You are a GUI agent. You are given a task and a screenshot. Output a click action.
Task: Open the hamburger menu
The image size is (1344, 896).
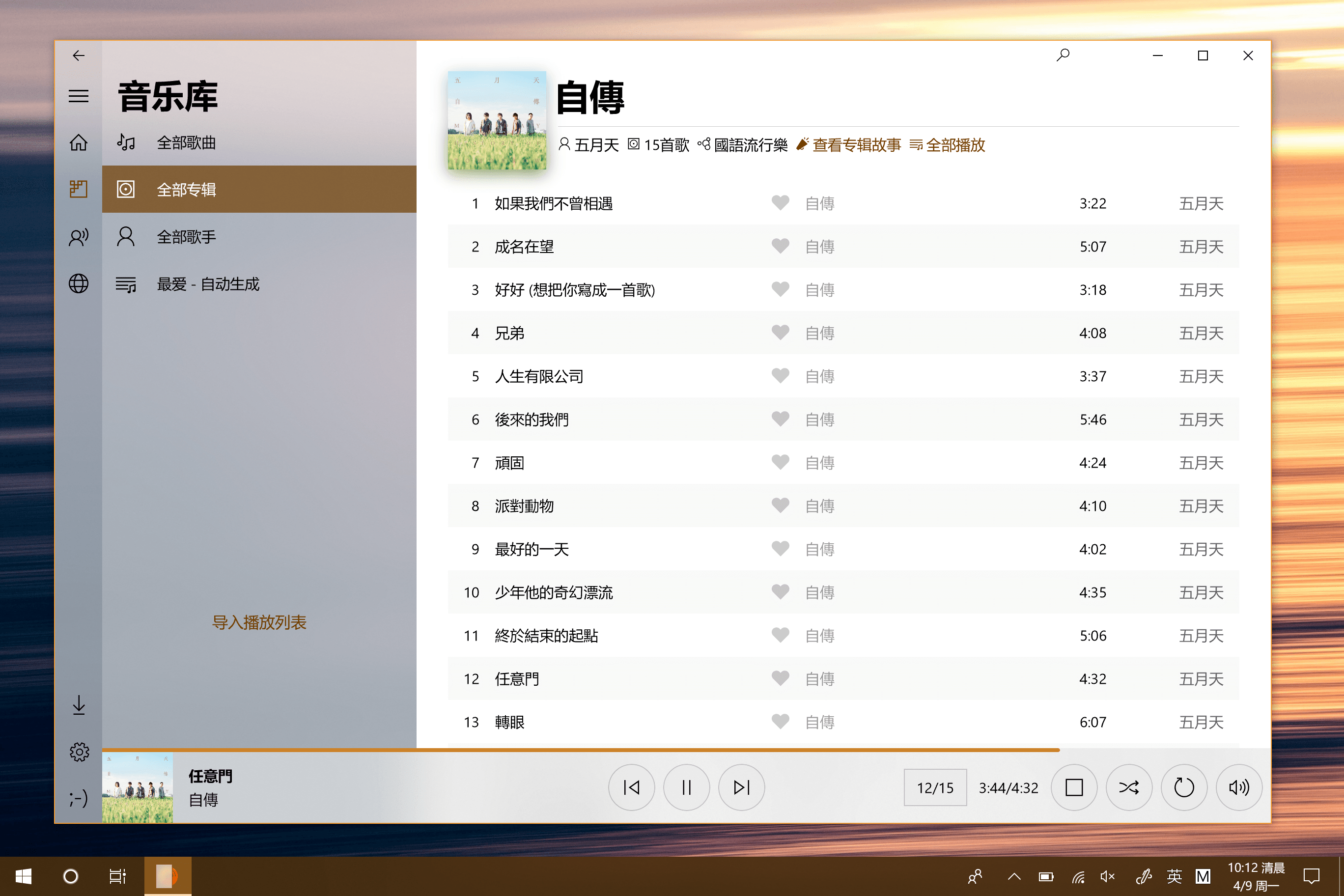[x=79, y=96]
